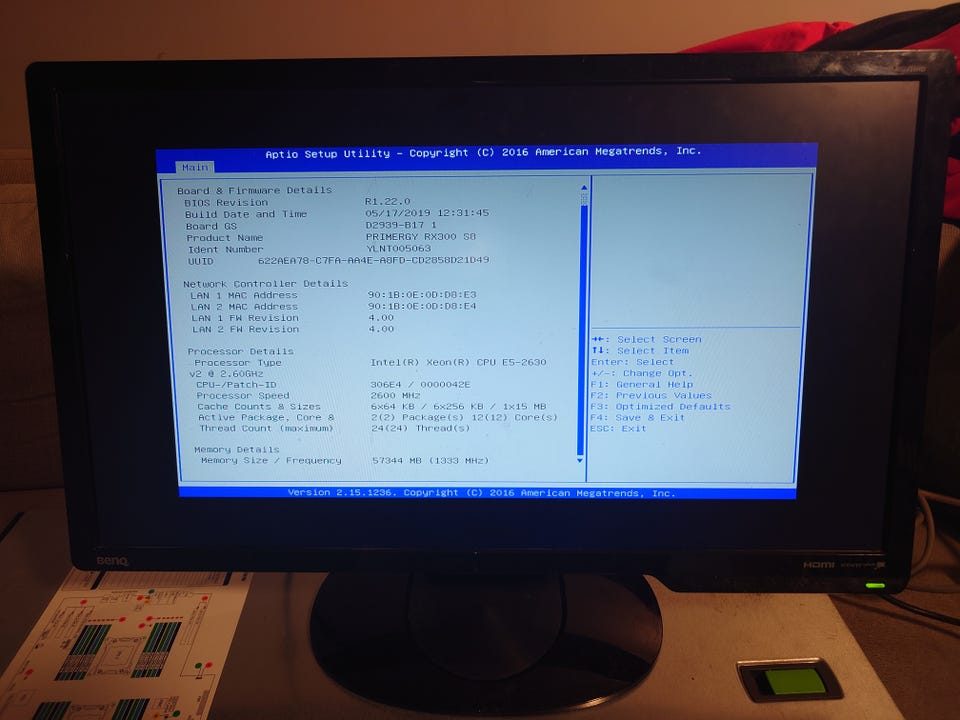Click the F4: Save & Exit hint
Image resolution: width=960 pixels, height=720 pixels.
click(637, 418)
